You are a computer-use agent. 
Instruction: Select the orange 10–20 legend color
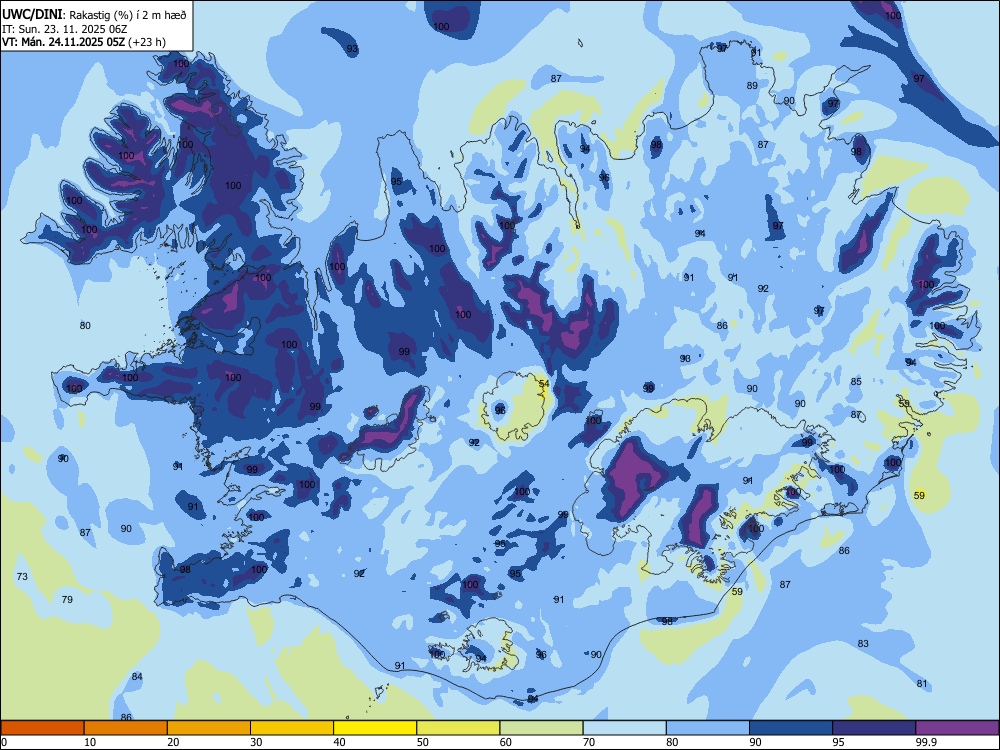coord(126,728)
